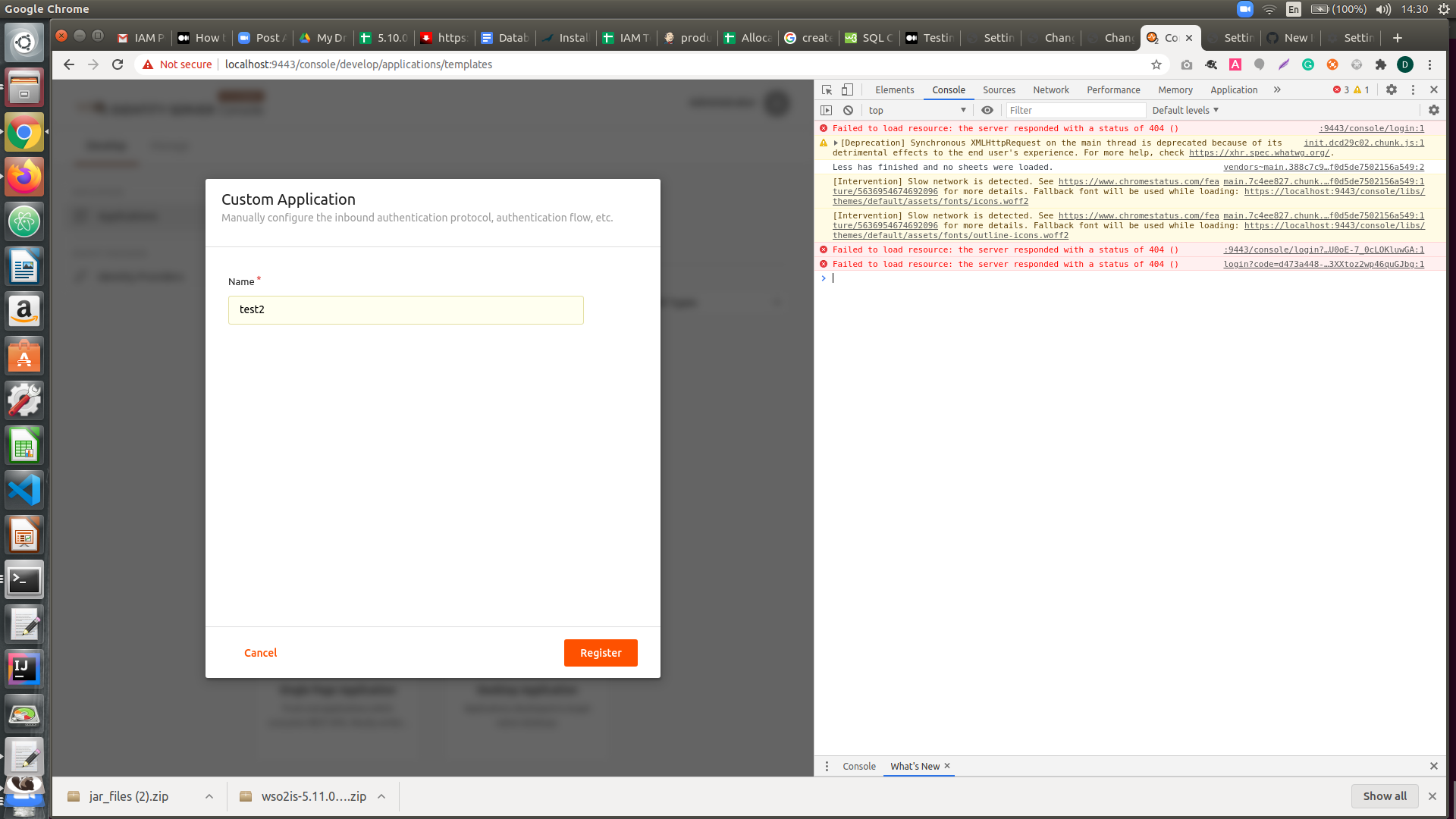Select the inspect element tool
This screenshot has width=1456, height=819.
click(826, 89)
